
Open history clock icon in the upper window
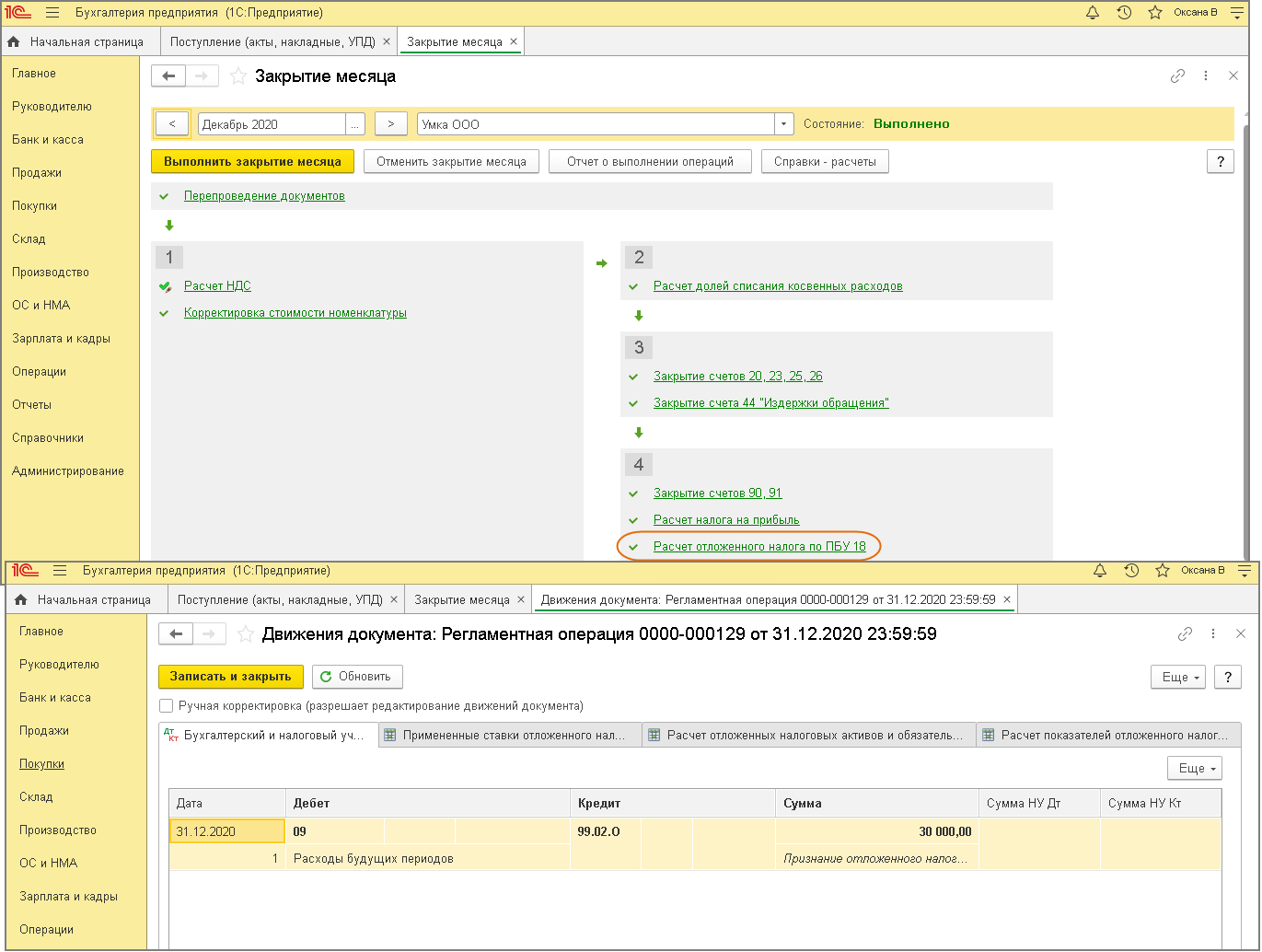pyautogui.click(x=1124, y=13)
